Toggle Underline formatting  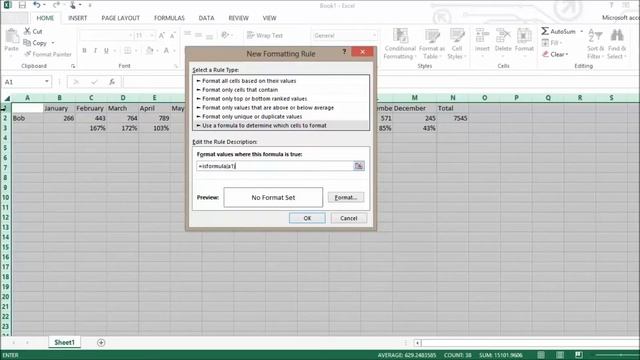coord(106,51)
